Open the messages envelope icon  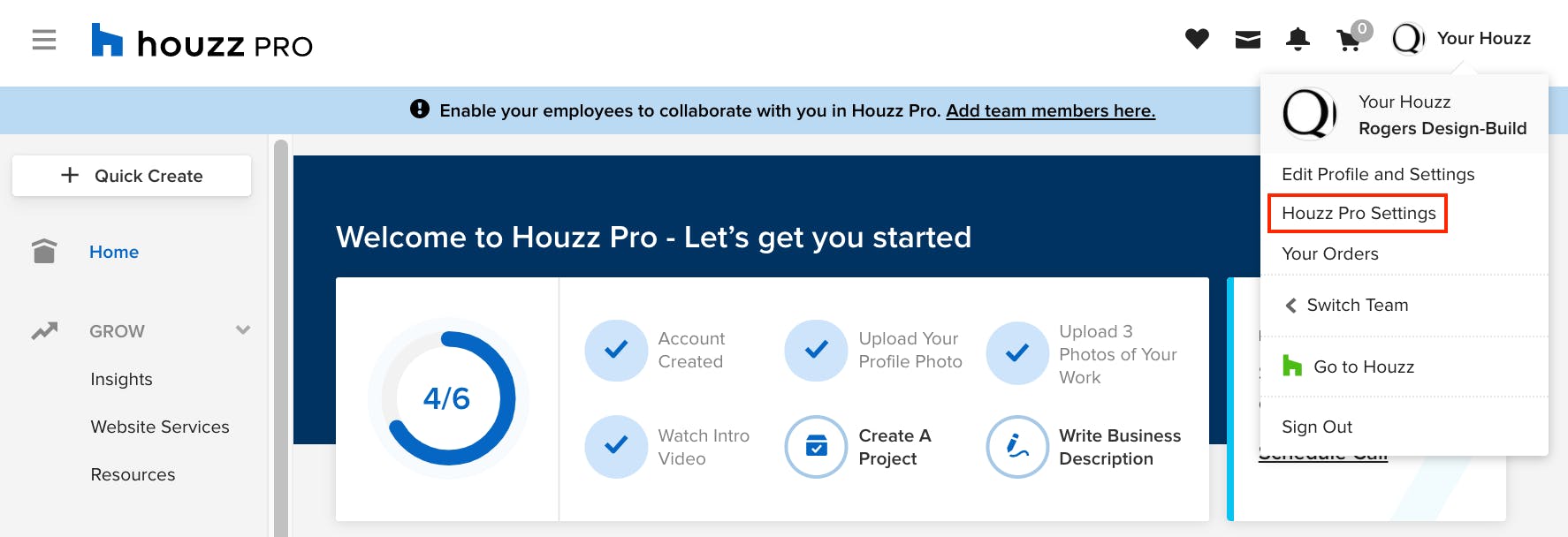point(1247,39)
